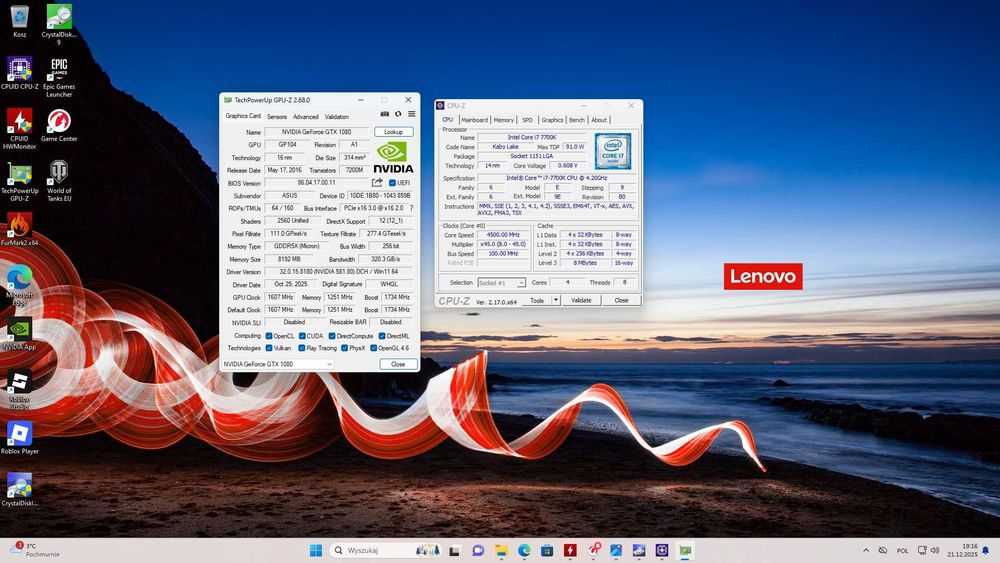Open Microsoft Edge from the desktop
Screen dimensions: 1000x563
click(20, 285)
